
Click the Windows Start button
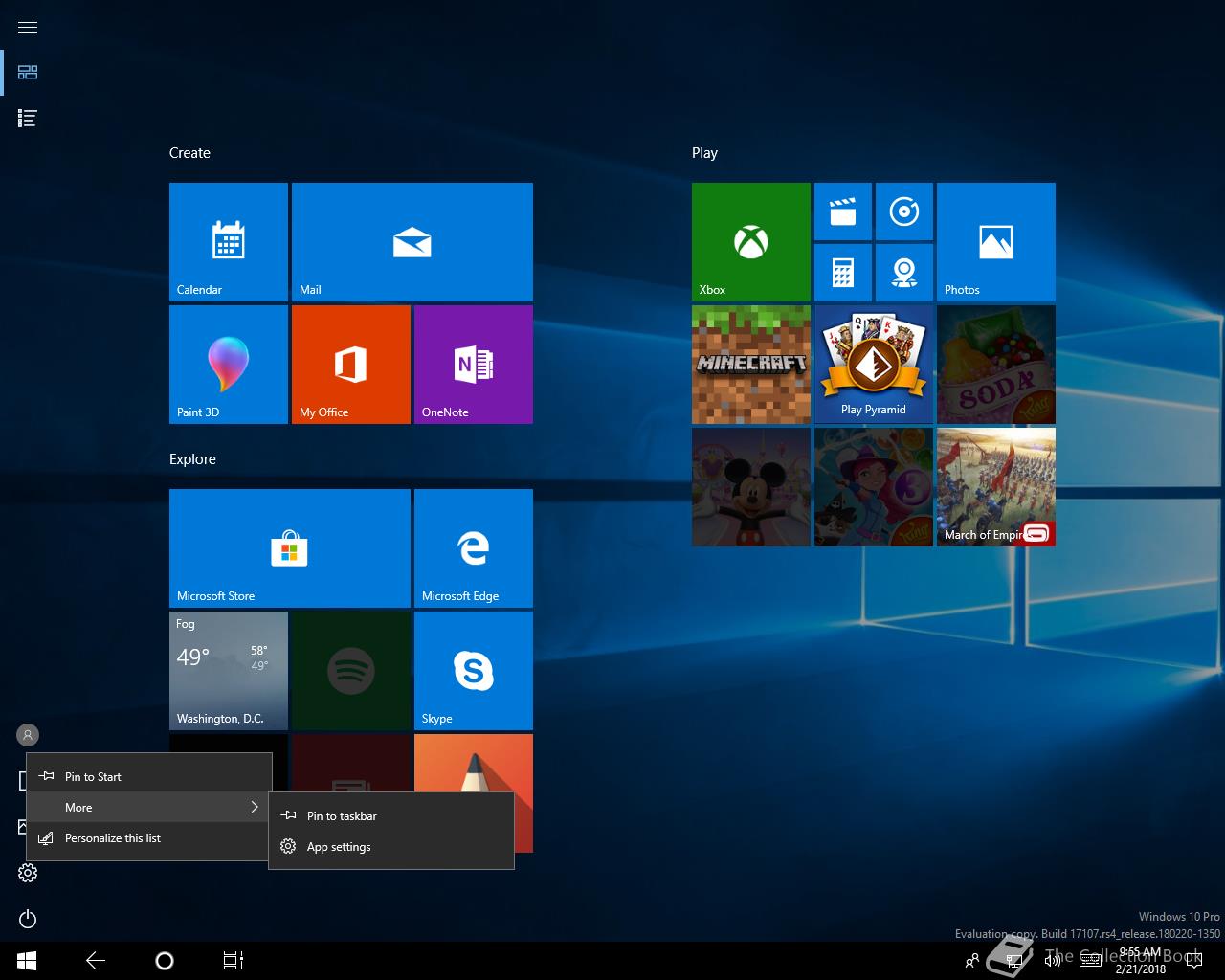coord(27,961)
